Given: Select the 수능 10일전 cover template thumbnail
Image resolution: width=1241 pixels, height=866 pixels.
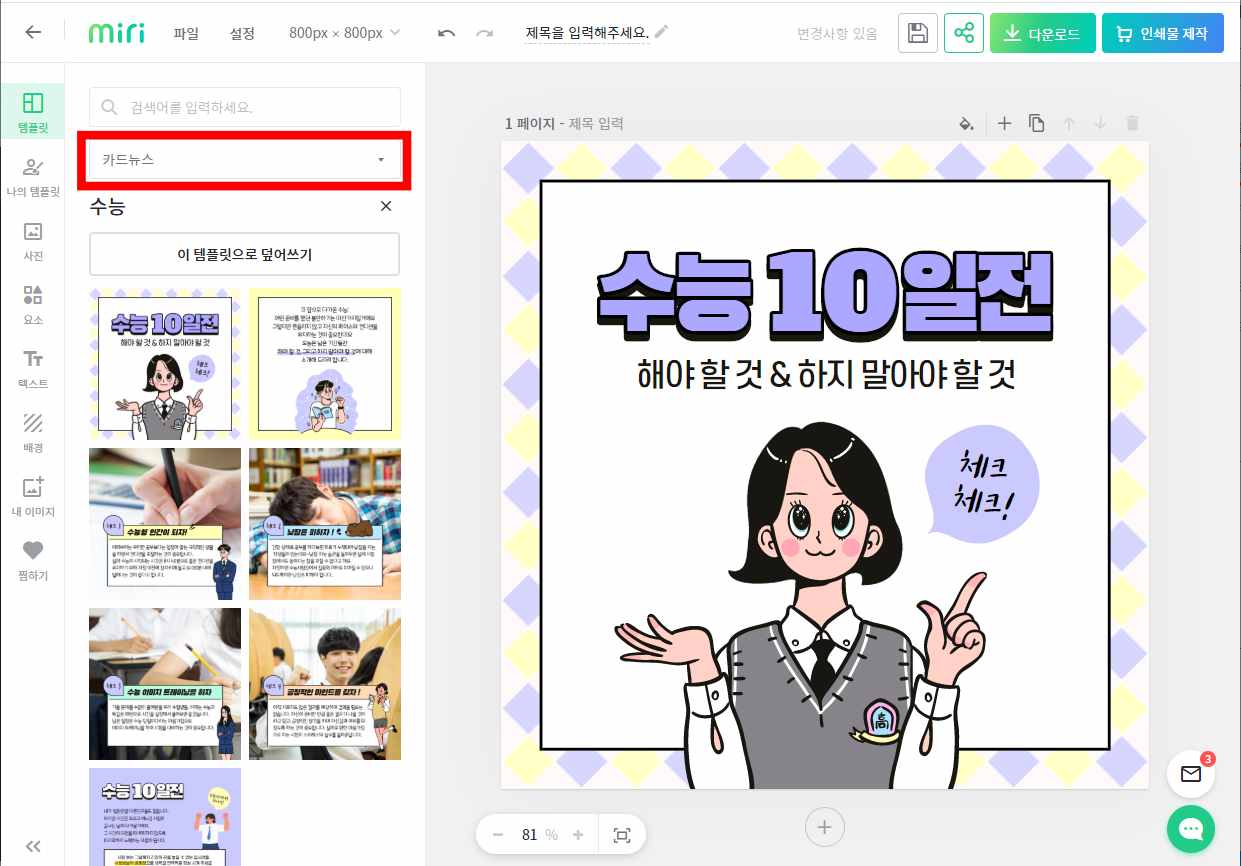Looking at the screenshot, I should pos(165,364).
